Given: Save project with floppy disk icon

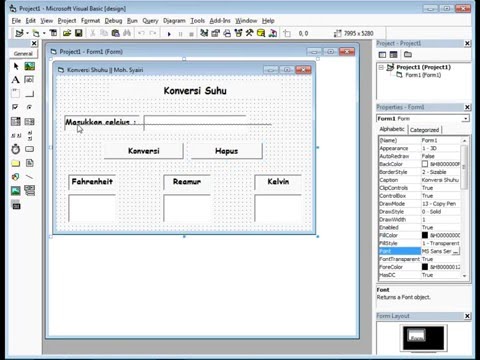Looking at the screenshot, I should pyautogui.click(x=78, y=33).
